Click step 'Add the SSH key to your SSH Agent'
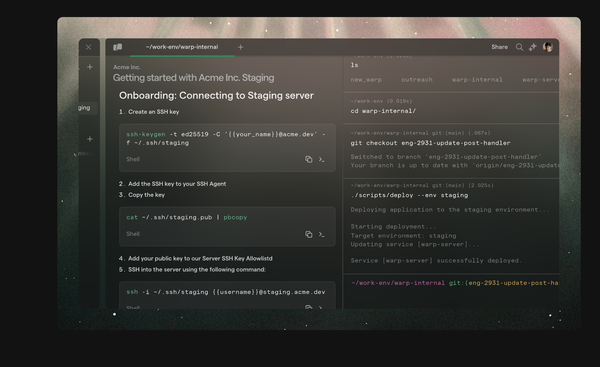This screenshot has height=367, width=600. (x=177, y=184)
